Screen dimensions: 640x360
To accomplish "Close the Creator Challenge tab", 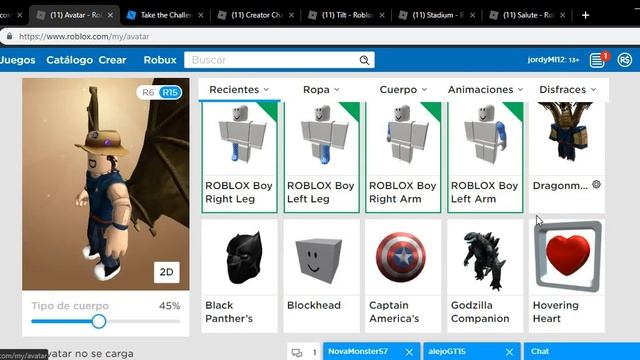I will 291,15.
